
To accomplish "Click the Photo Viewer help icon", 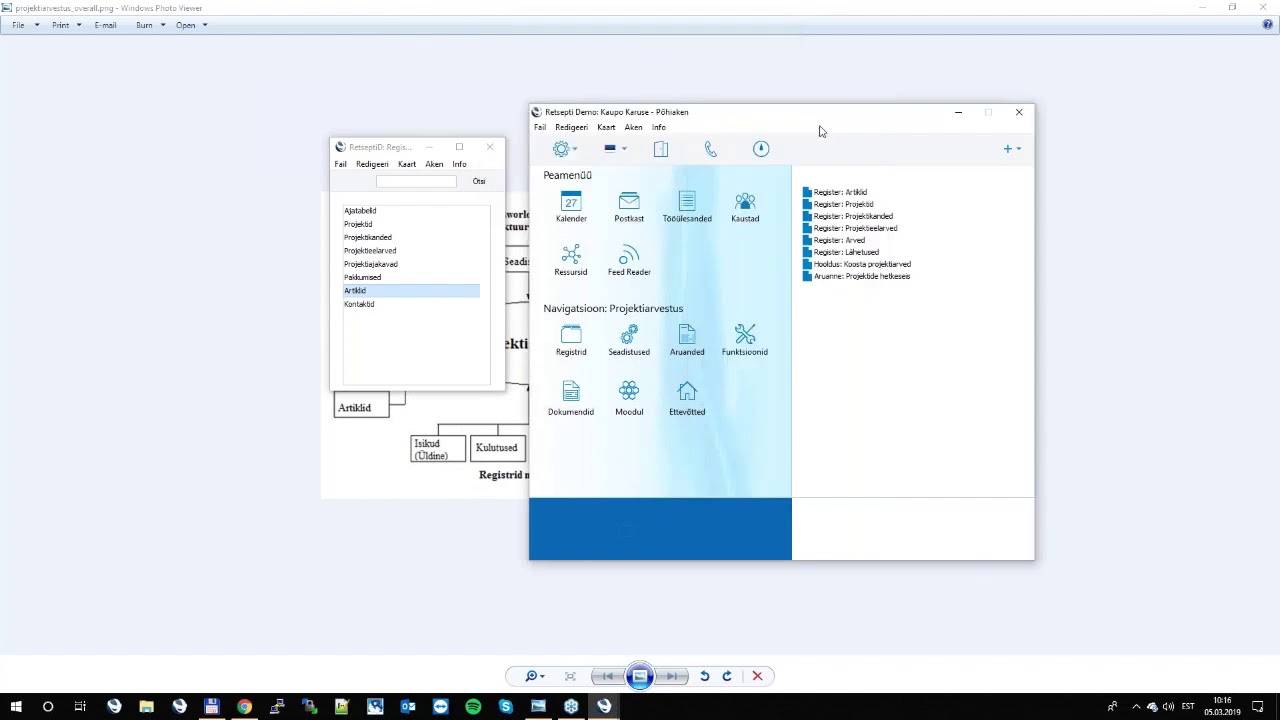I will [x=1268, y=25].
